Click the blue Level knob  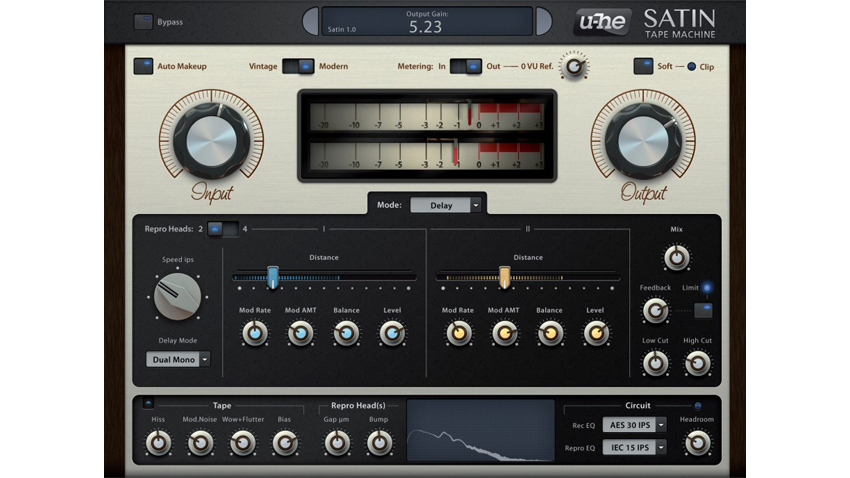392,333
